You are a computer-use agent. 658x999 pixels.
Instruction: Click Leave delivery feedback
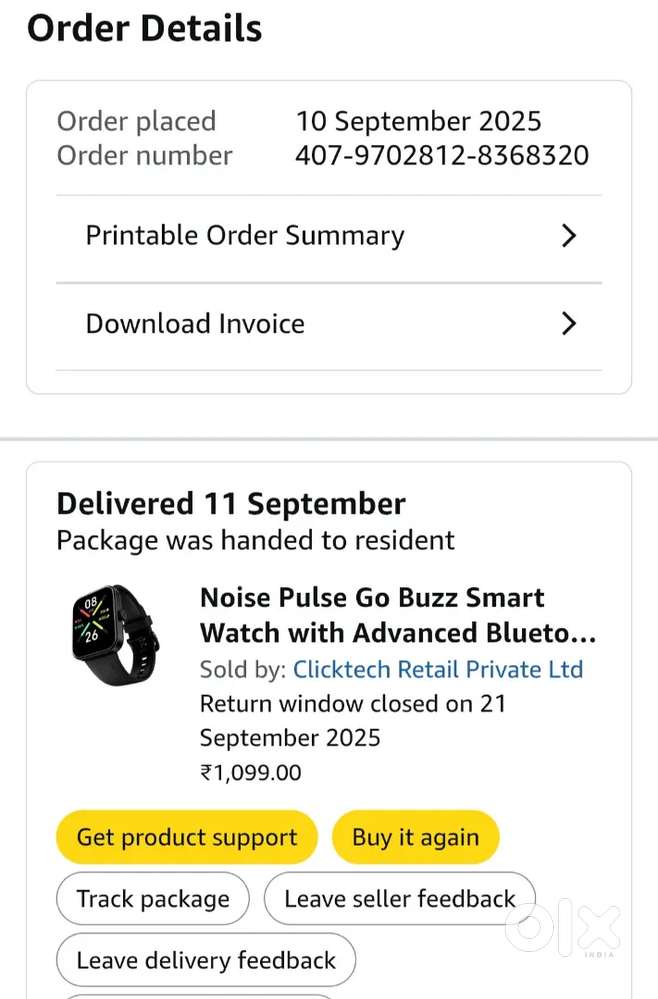(x=205, y=959)
